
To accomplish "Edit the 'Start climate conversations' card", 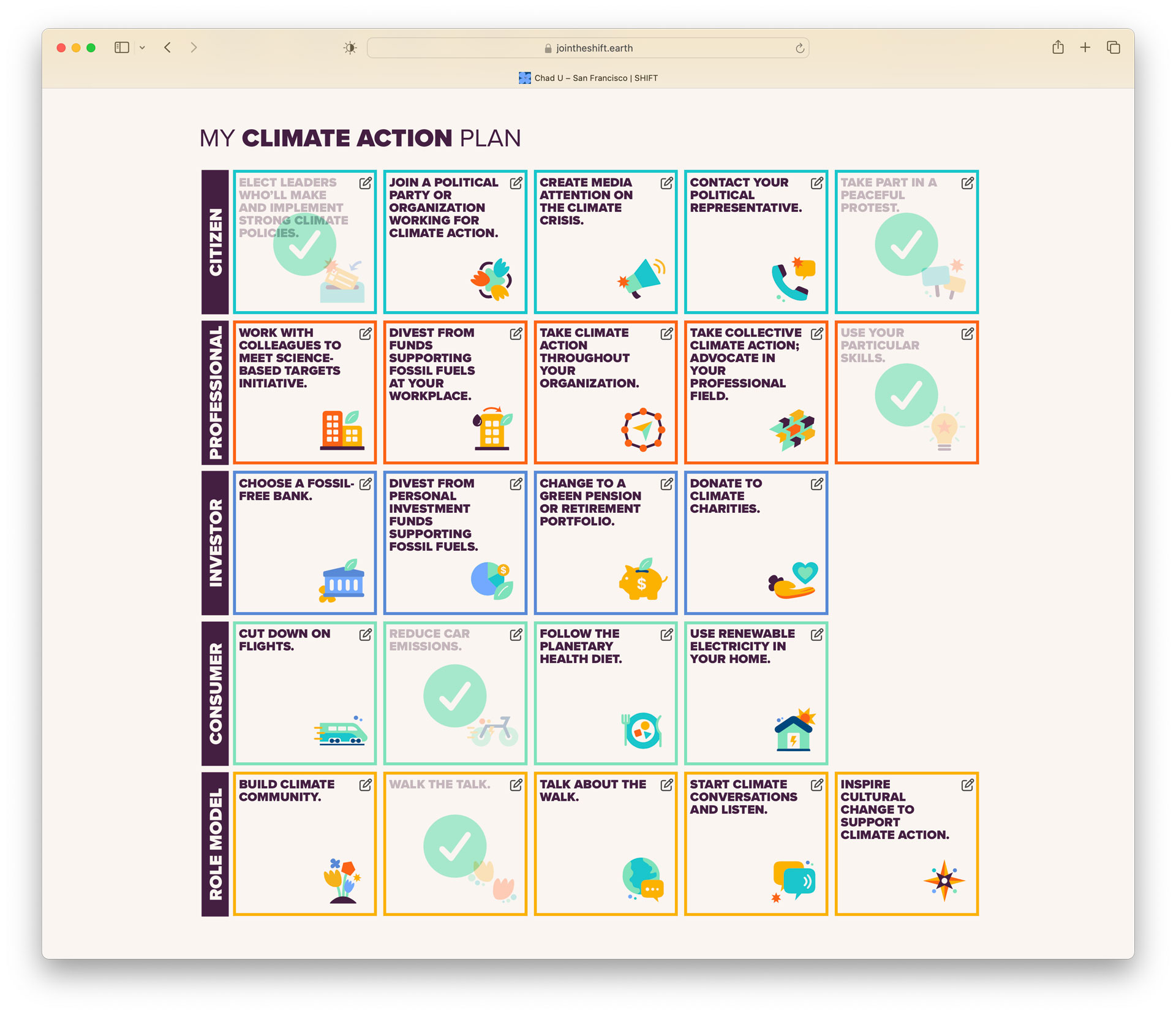I will [x=817, y=785].
